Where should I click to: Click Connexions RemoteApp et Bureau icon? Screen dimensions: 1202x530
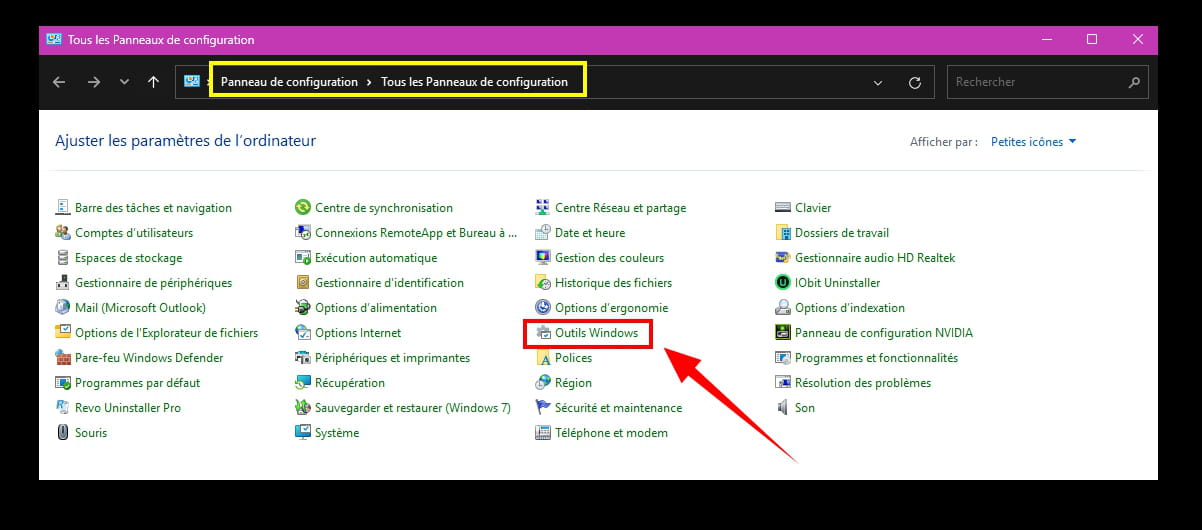(x=303, y=233)
